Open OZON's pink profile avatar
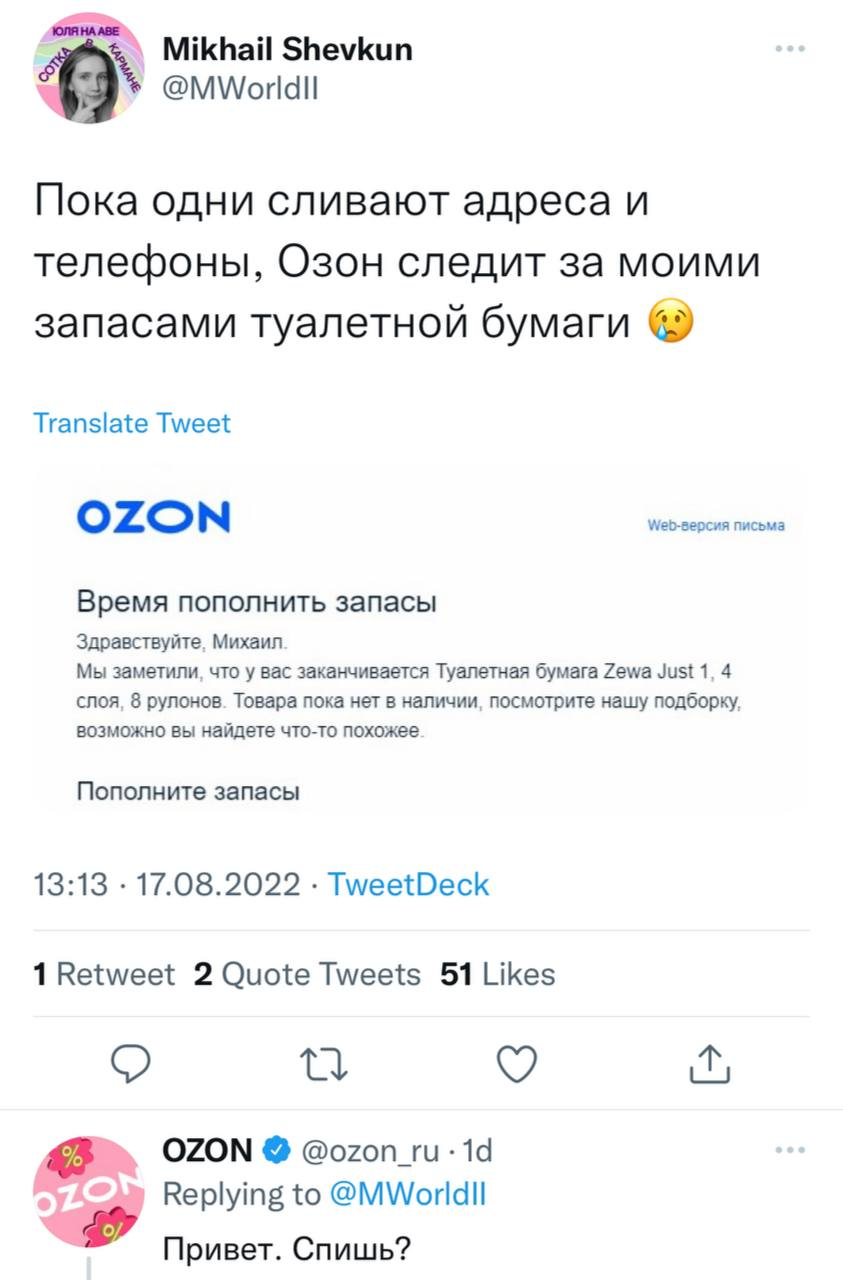This screenshot has width=843, height=1280. (89, 1190)
